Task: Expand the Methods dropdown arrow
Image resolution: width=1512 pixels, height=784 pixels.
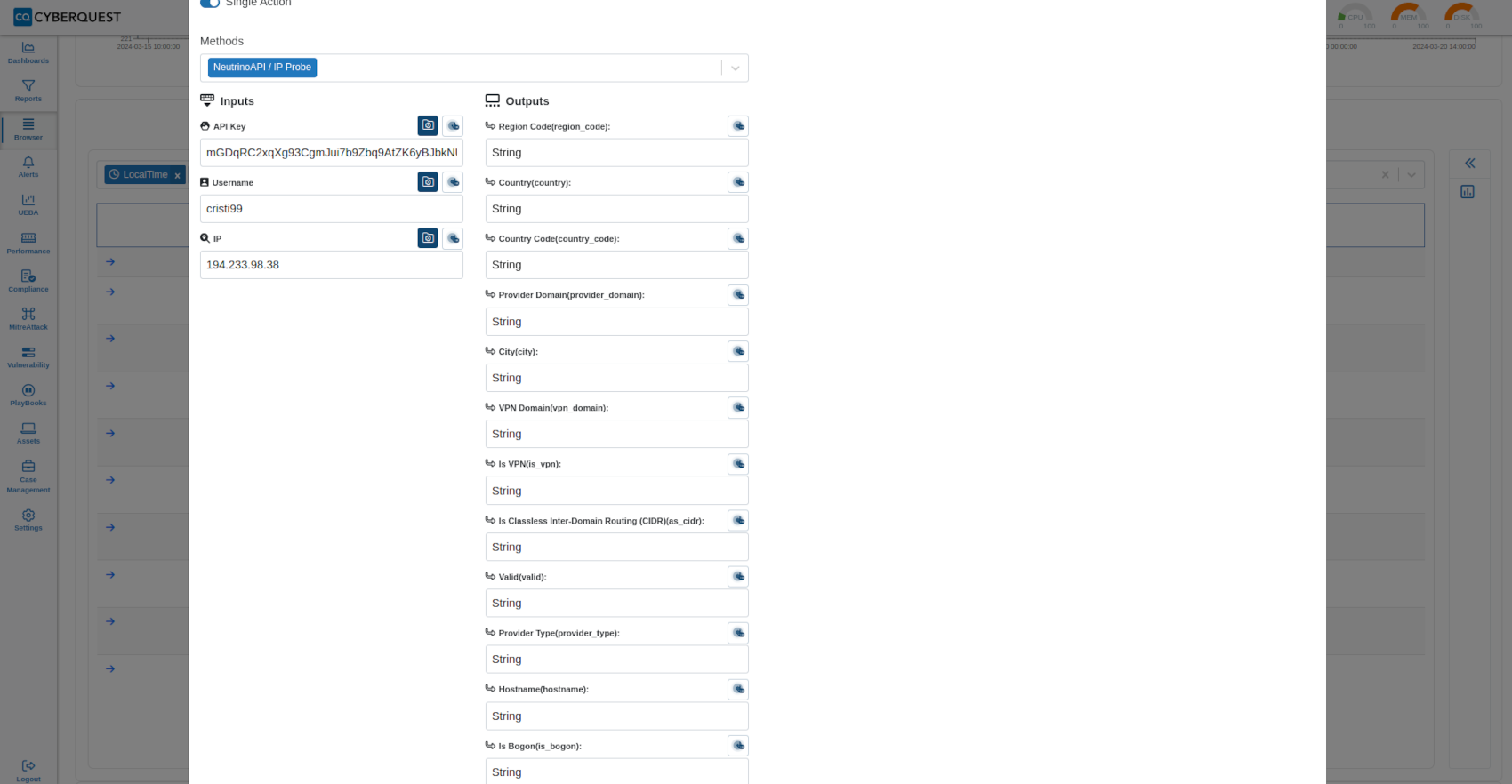Action: click(x=736, y=68)
